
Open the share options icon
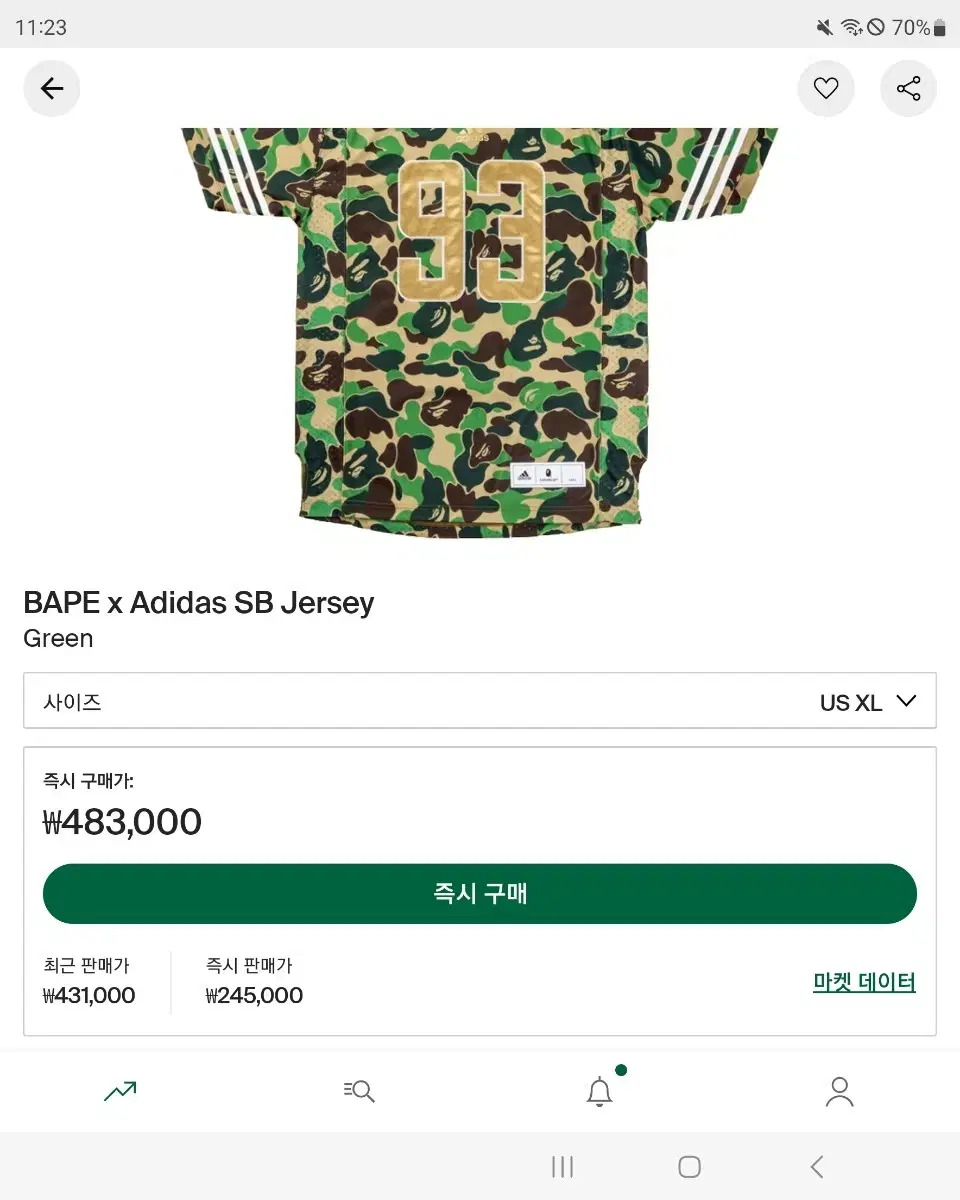coord(908,89)
